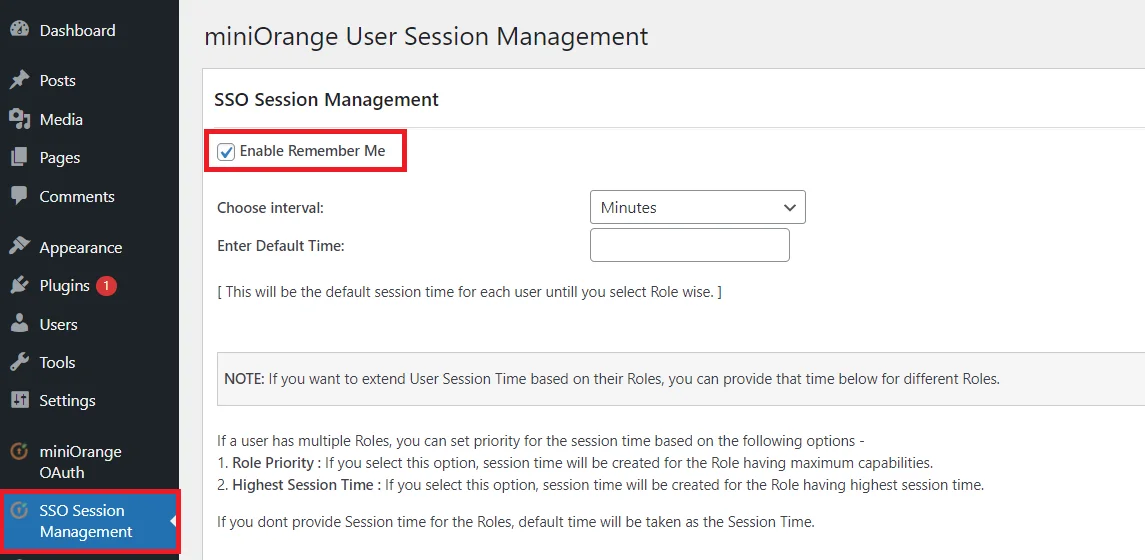
Task: Select the SSO Session Management menu item
Action: coord(89,521)
